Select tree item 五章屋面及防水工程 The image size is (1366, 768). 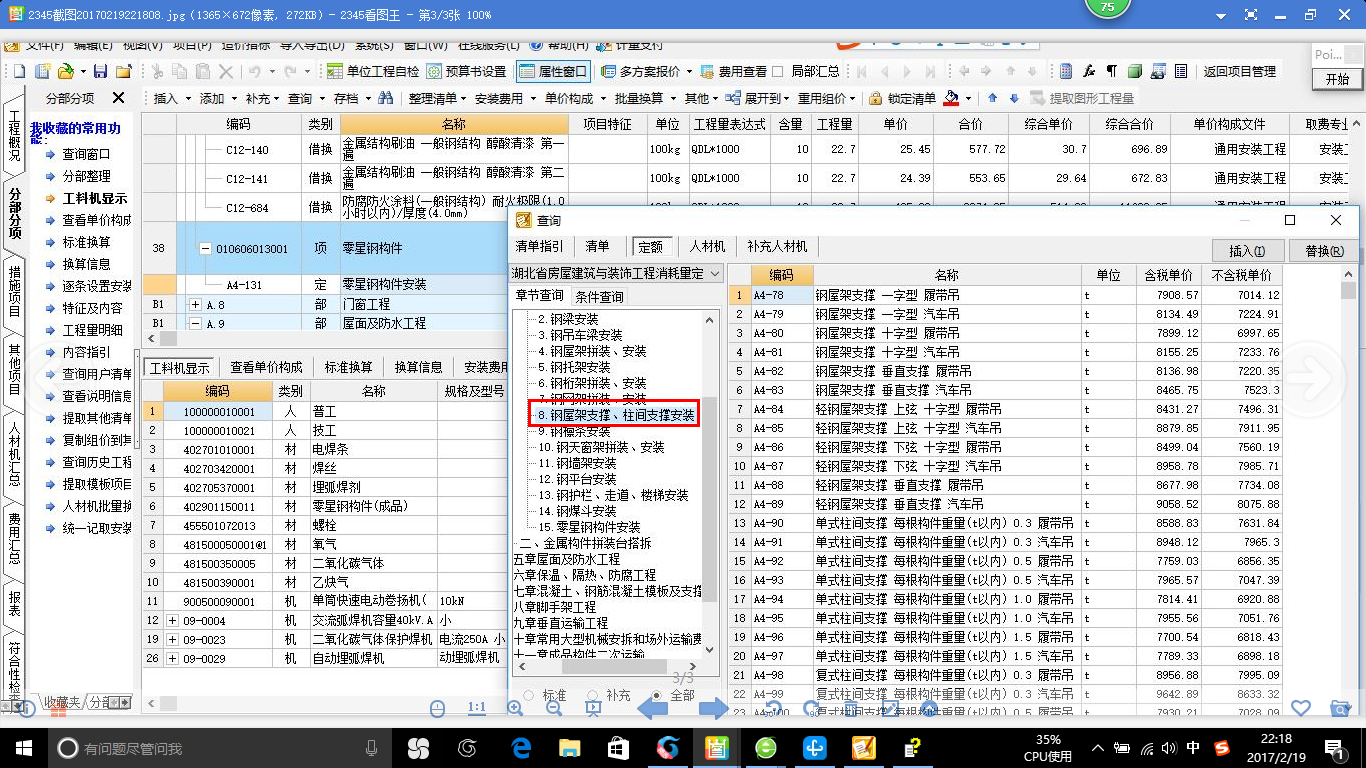point(566,559)
